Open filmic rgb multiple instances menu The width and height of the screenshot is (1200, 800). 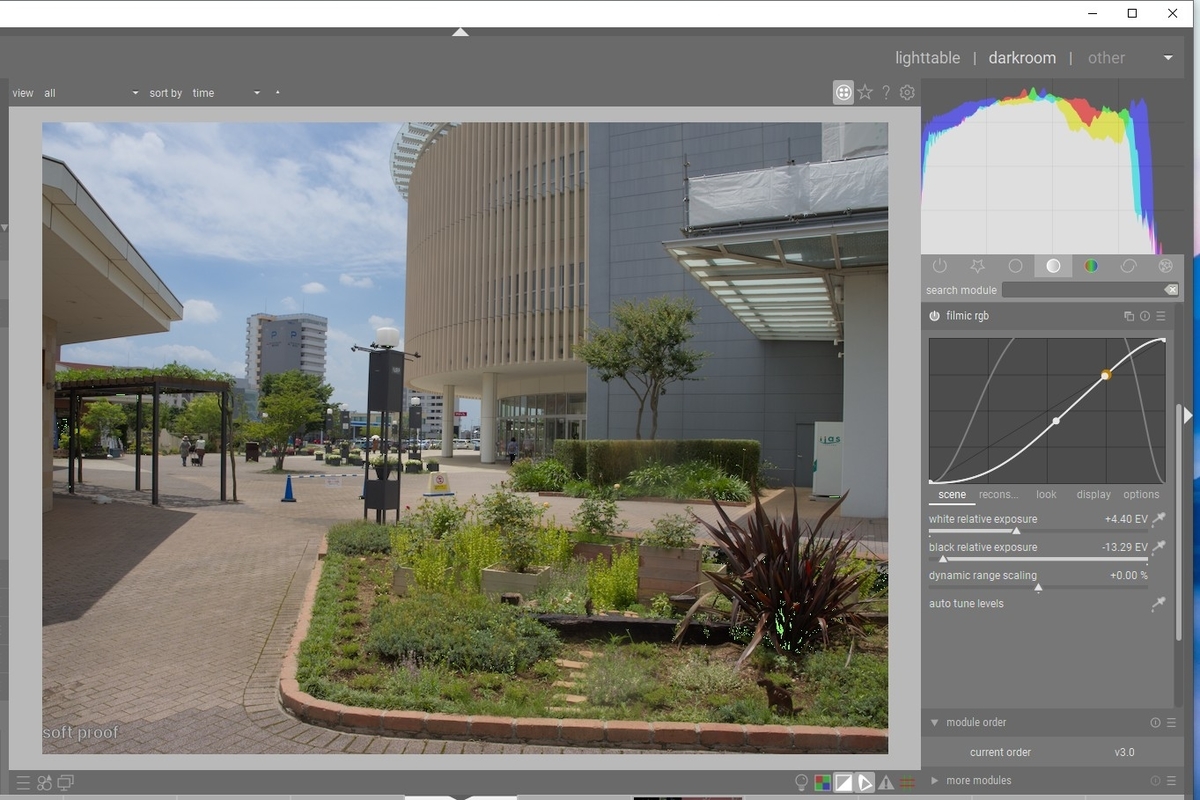[x=1129, y=316]
